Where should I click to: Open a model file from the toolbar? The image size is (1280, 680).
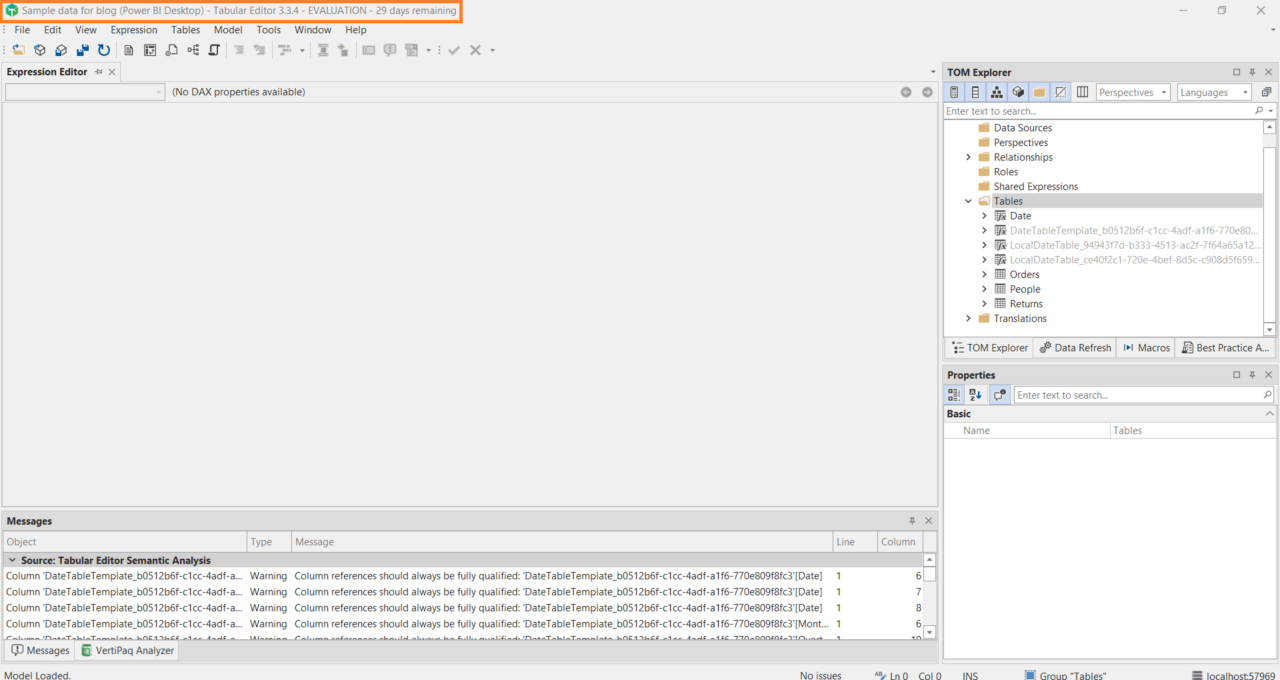18,50
